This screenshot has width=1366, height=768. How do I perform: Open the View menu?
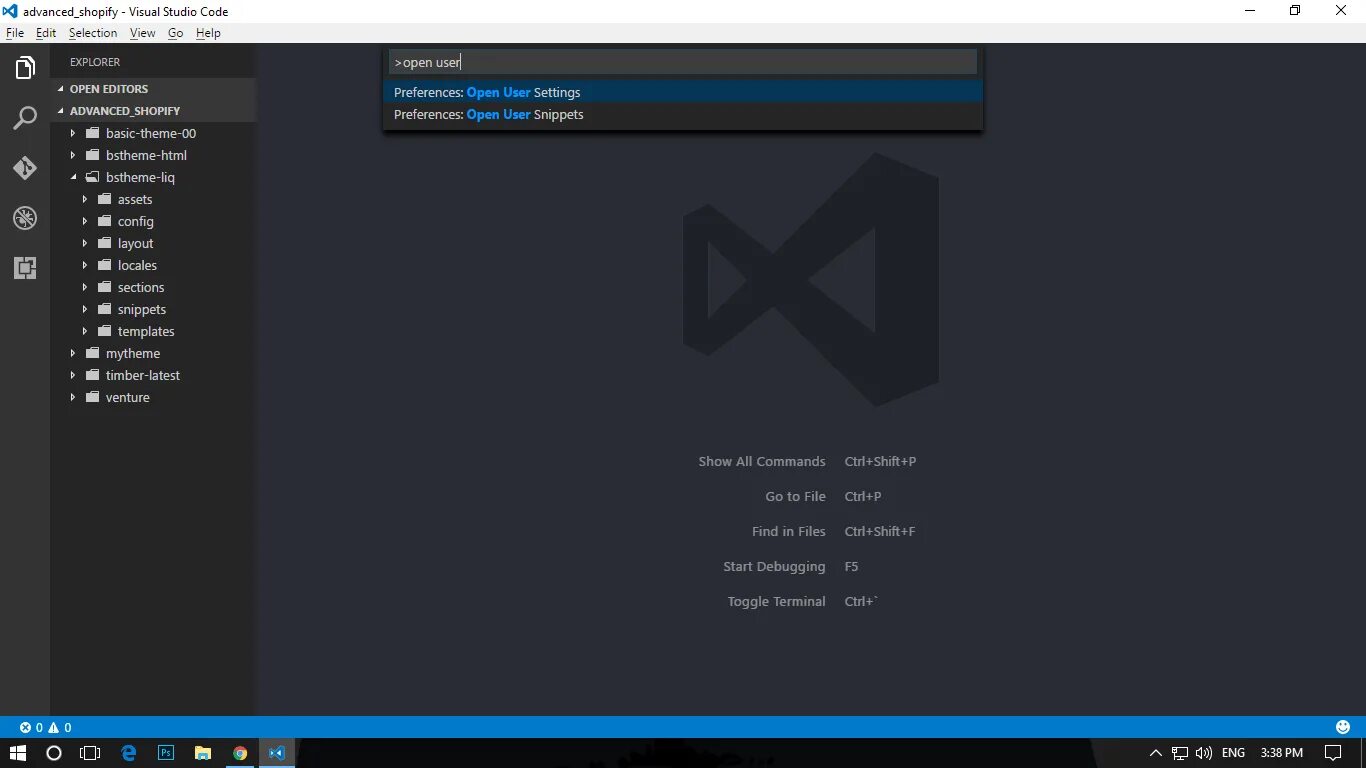(143, 33)
